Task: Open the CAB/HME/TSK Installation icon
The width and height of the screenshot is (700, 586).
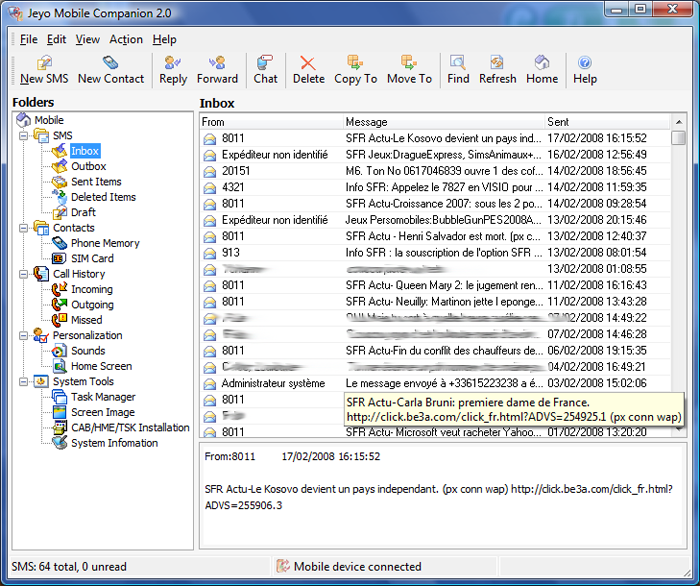Action: tap(59, 428)
